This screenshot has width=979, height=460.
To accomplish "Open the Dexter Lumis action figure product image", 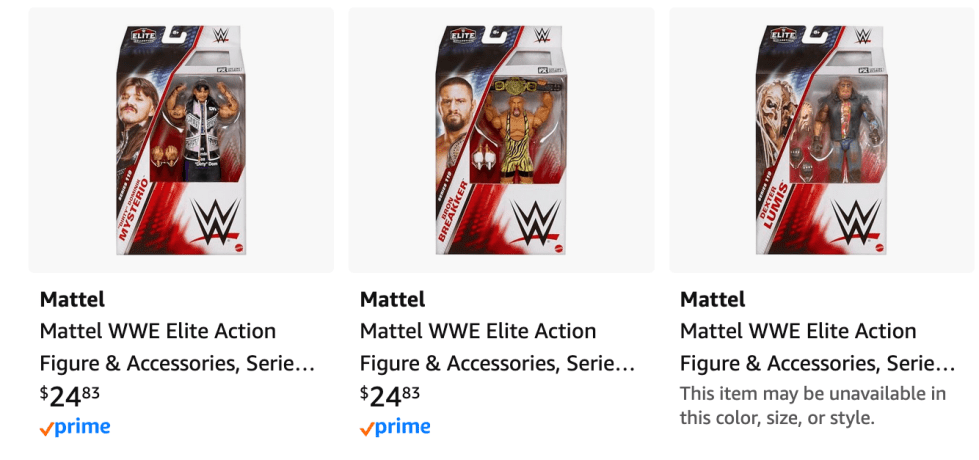I will pos(821,140).
